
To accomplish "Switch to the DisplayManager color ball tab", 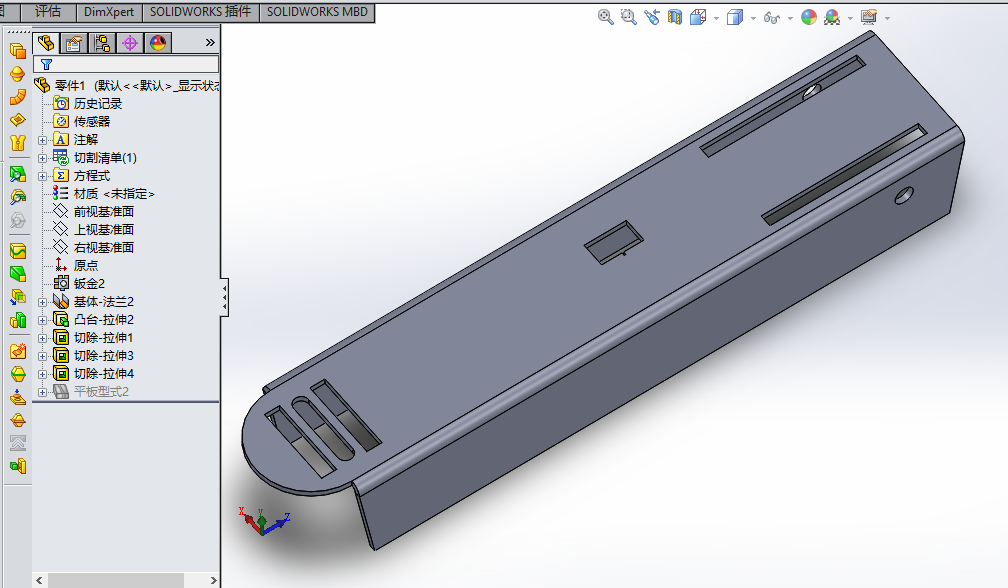I will click(158, 43).
